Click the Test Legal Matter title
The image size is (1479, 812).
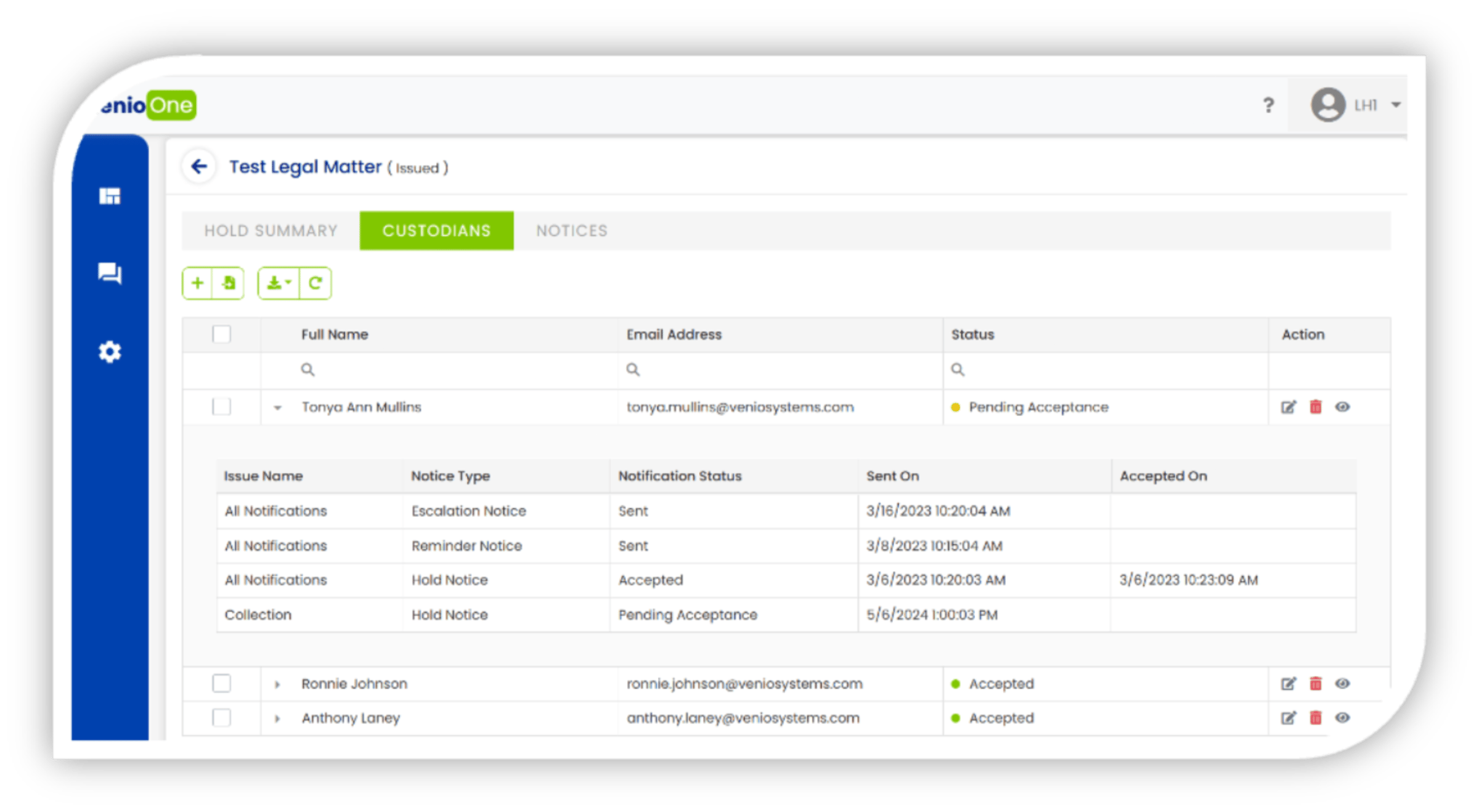click(x=305, y=167)
